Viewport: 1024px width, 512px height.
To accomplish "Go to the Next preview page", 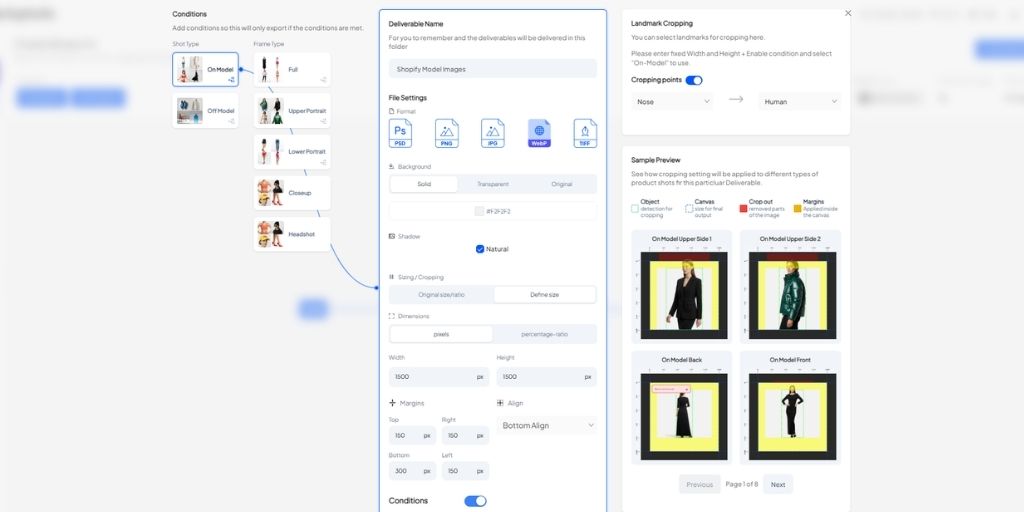I will coord(778,485).
